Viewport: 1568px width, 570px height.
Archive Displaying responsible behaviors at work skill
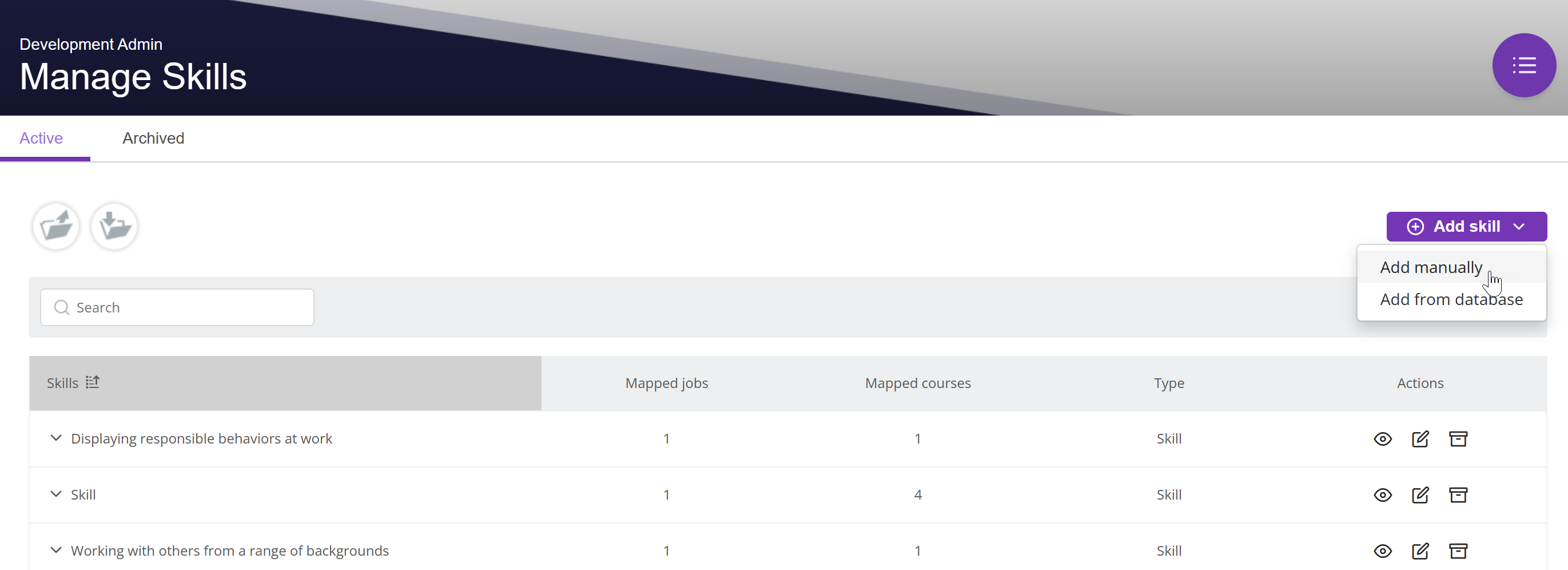(1458, 439)
